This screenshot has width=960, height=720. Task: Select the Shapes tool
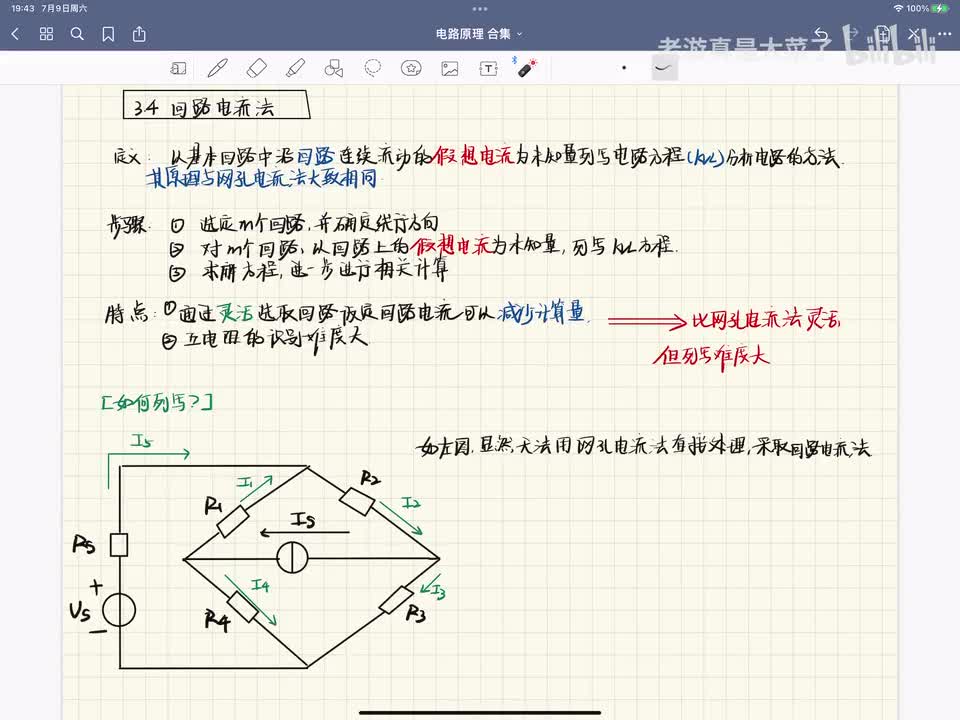click(334, 68)
